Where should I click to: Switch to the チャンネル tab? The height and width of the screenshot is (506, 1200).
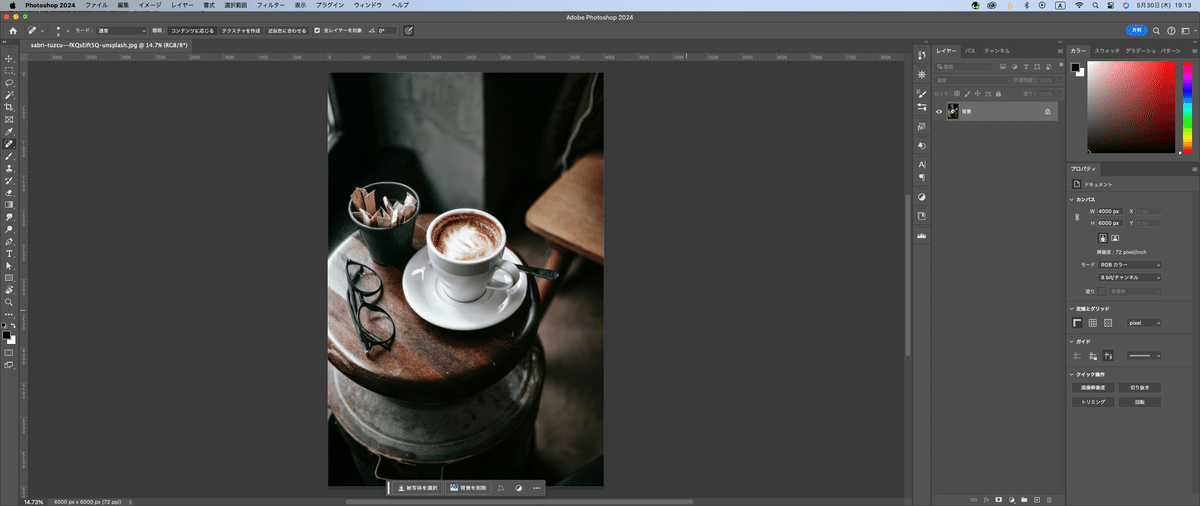[x=997, y=50]
